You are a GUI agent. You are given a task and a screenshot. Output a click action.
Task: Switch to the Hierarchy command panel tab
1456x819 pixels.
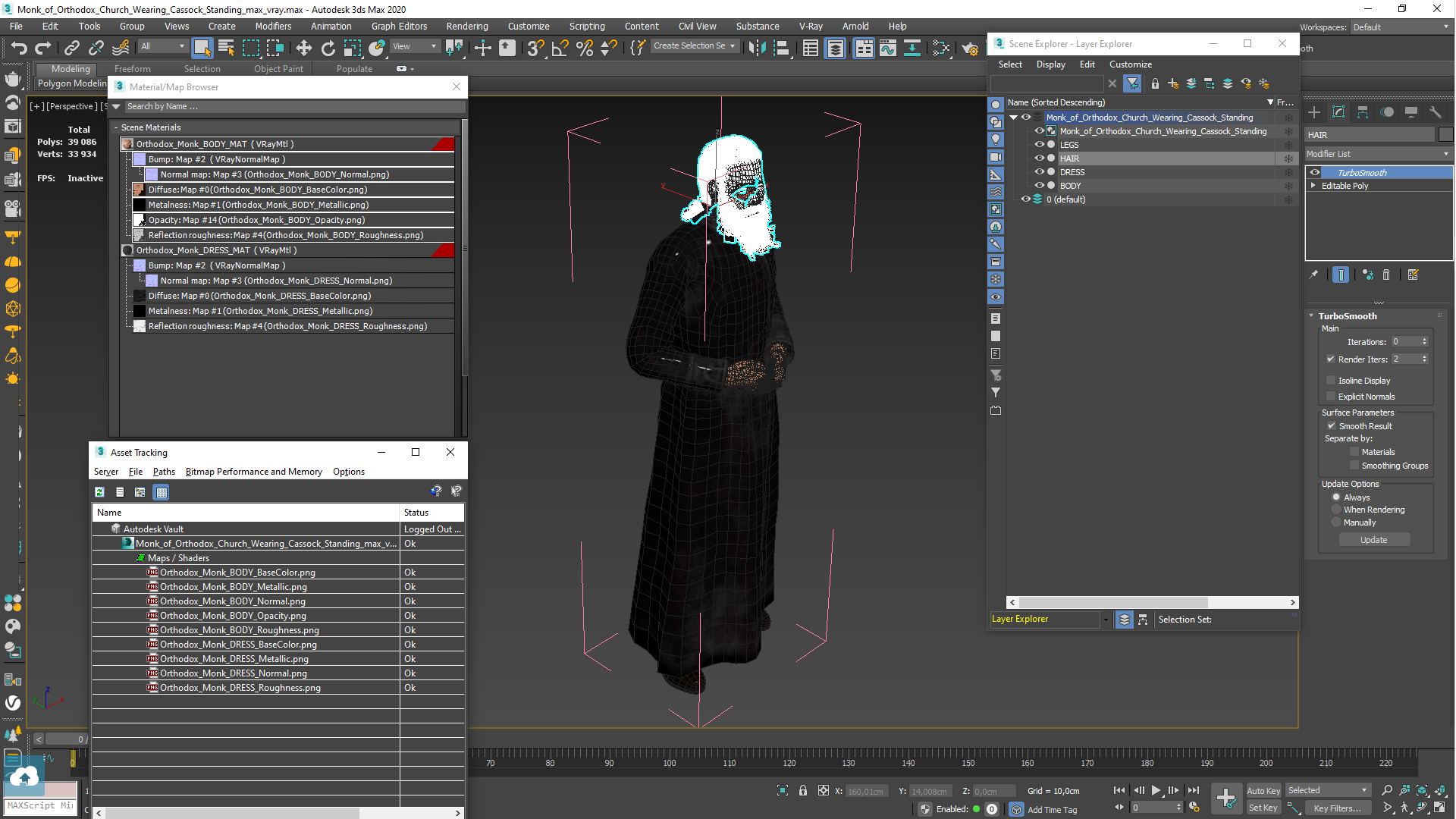point(1363,112)
